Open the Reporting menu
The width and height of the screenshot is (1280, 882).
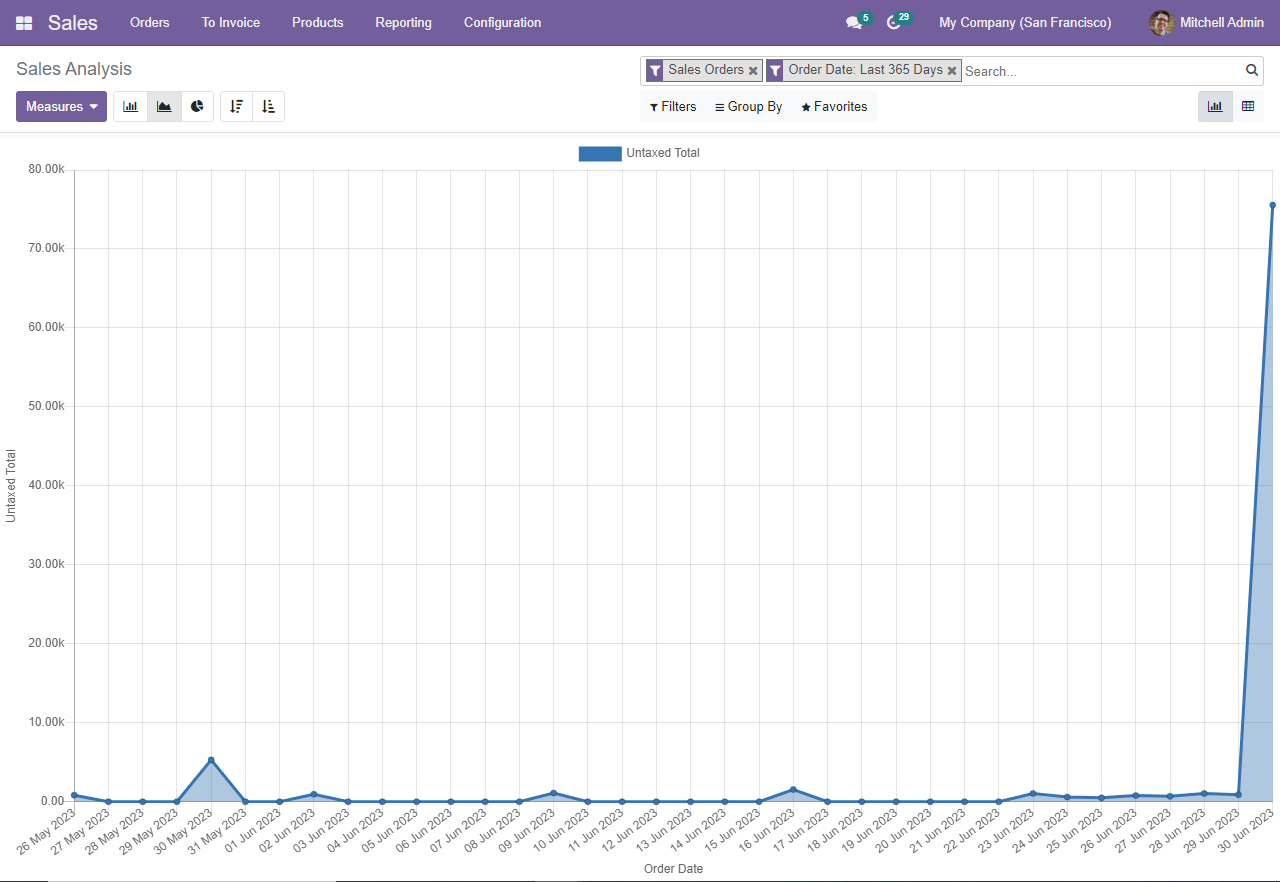pyautogui.click(x=404, y=23)
